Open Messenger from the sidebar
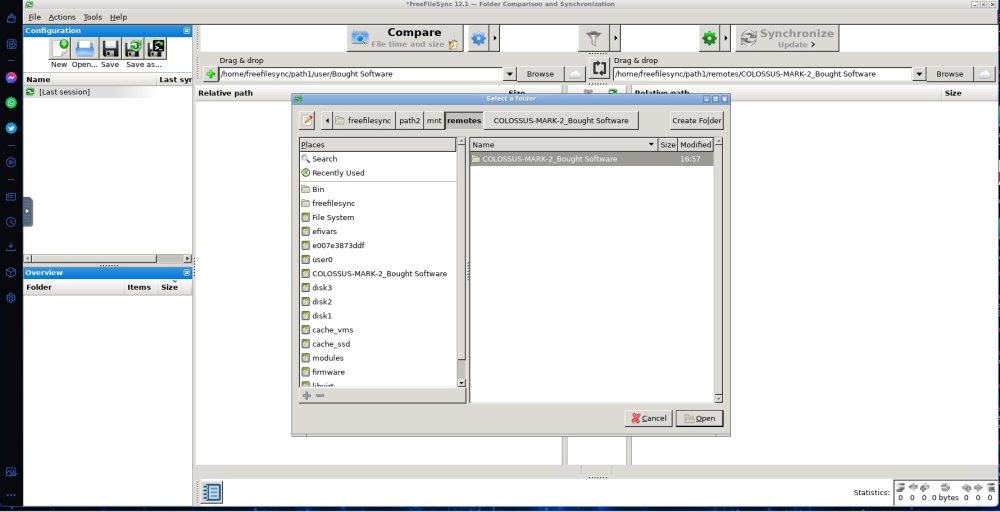 pos(11,78)
